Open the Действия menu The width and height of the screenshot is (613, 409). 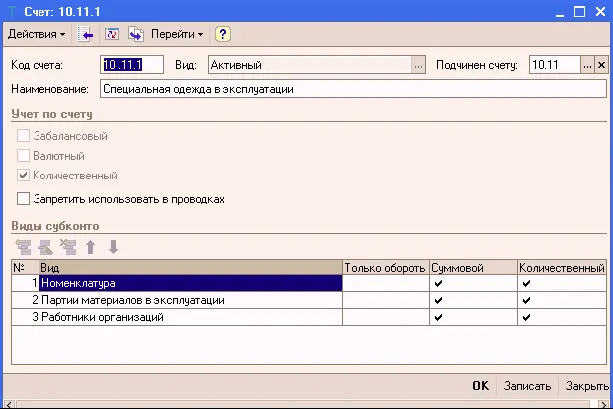pyautogui.click(x=36, y=34)
